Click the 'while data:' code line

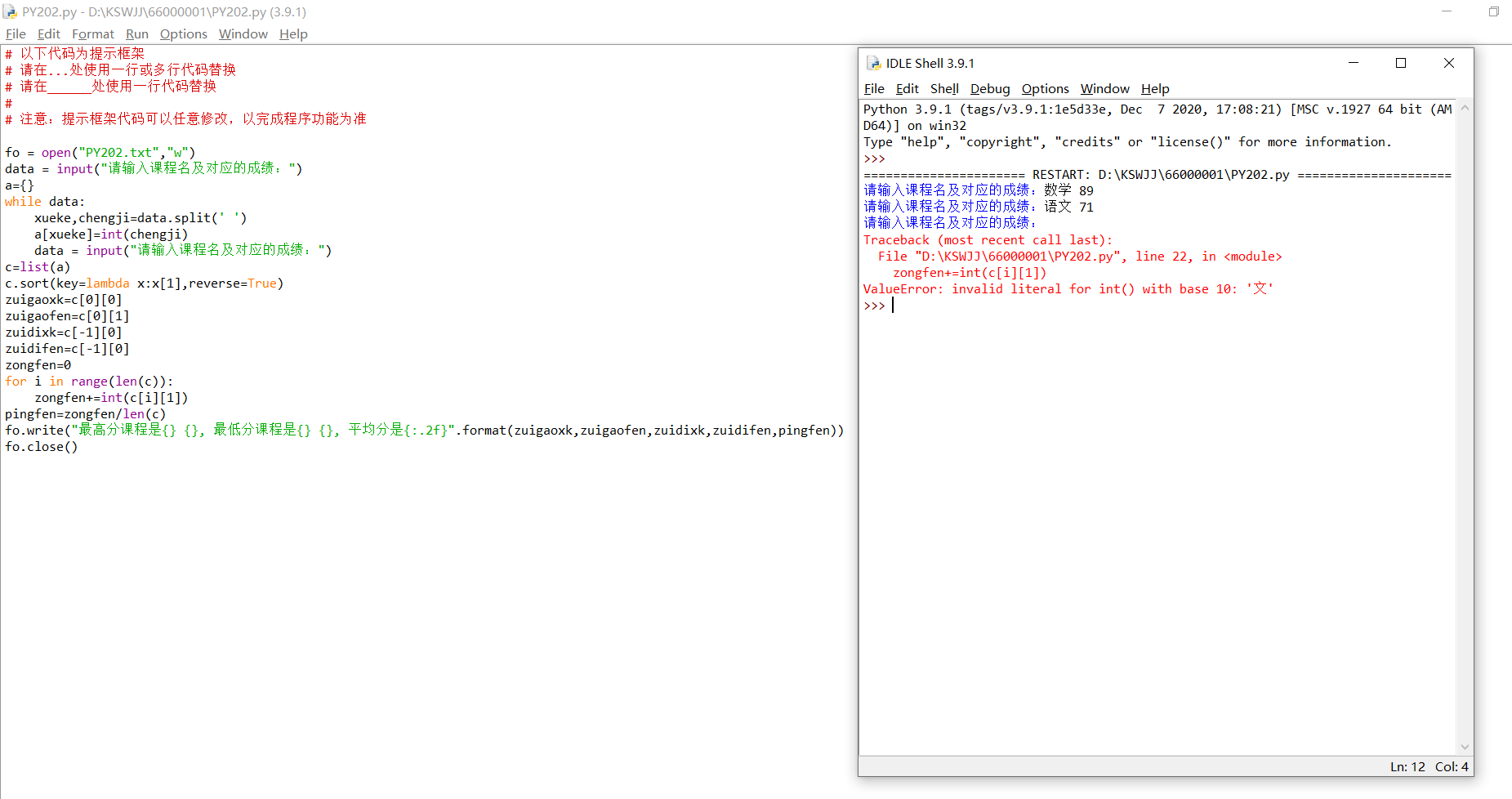click(x=45, y=201)
